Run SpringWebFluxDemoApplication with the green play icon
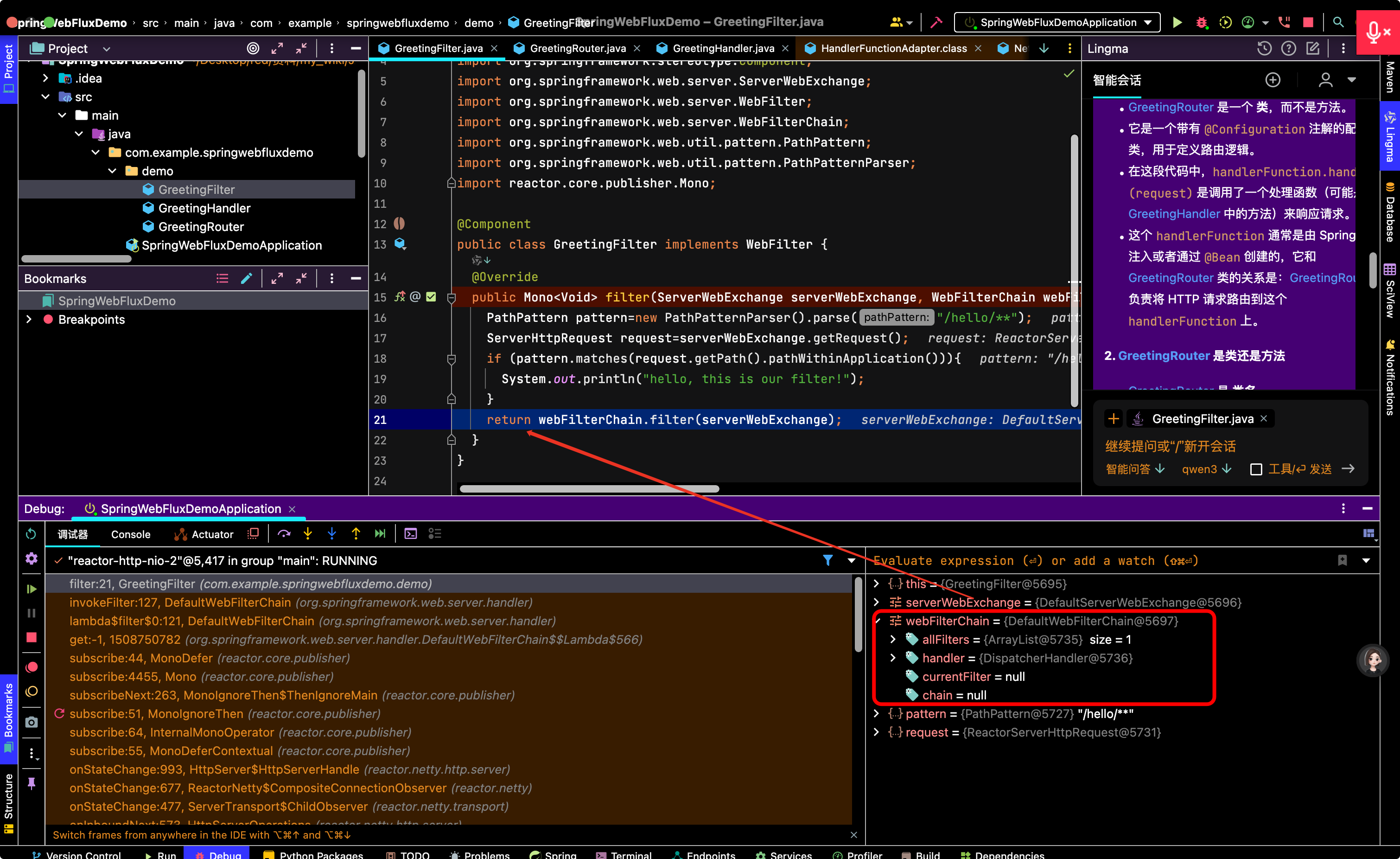The width and height of the screenshot is (1400, 859). click(1177, 22)
